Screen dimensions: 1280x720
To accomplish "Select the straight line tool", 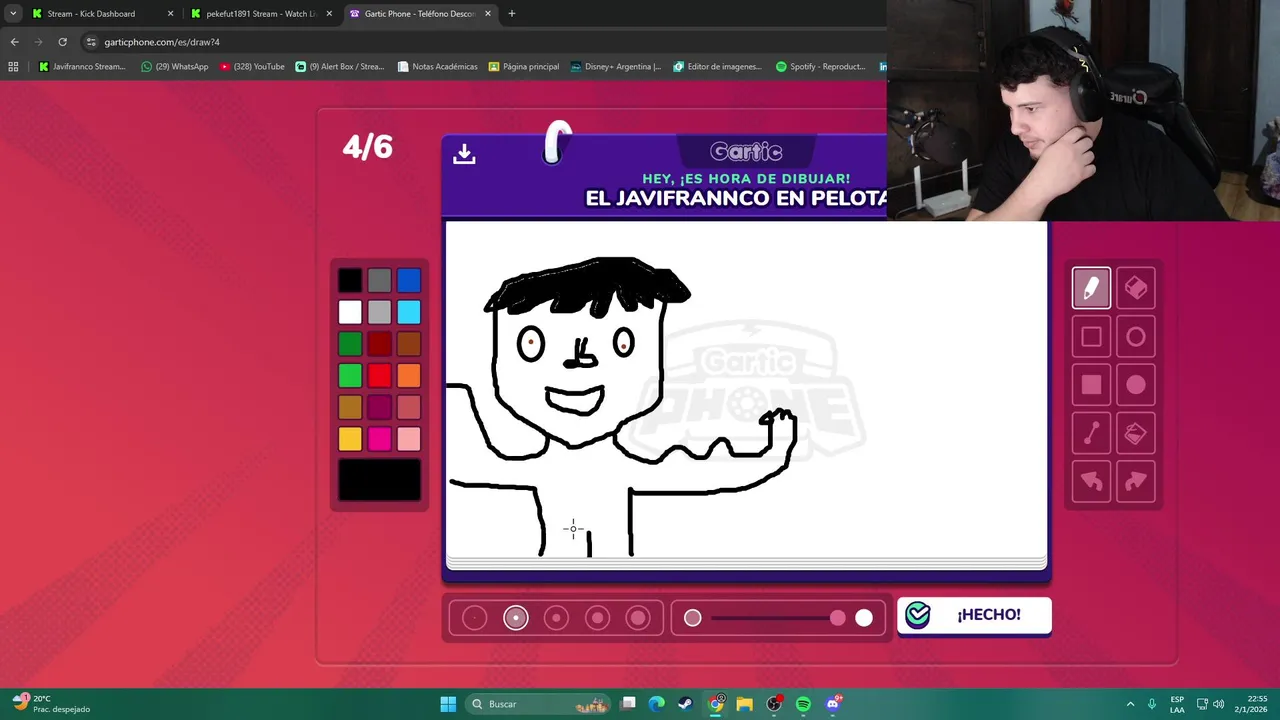I will pyautogui.click(x=1091, y=433).
